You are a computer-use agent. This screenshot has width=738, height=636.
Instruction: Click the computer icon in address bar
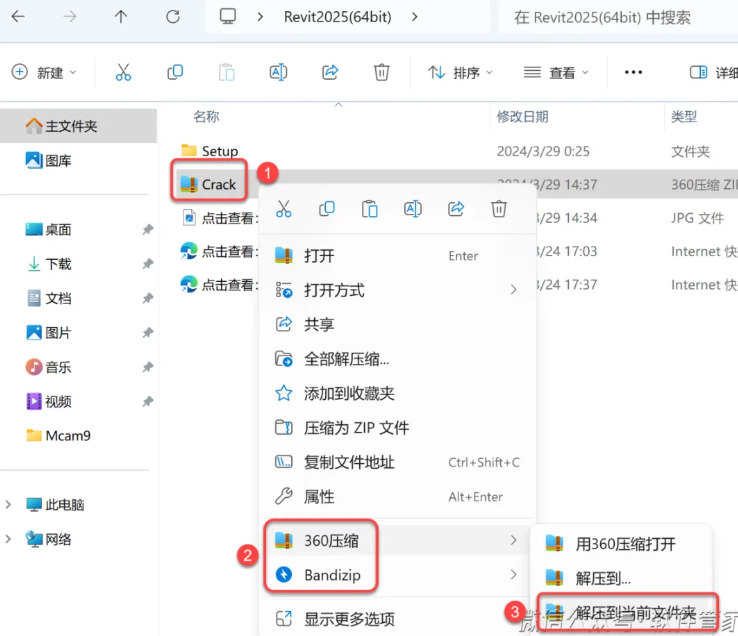pos(228,16)
